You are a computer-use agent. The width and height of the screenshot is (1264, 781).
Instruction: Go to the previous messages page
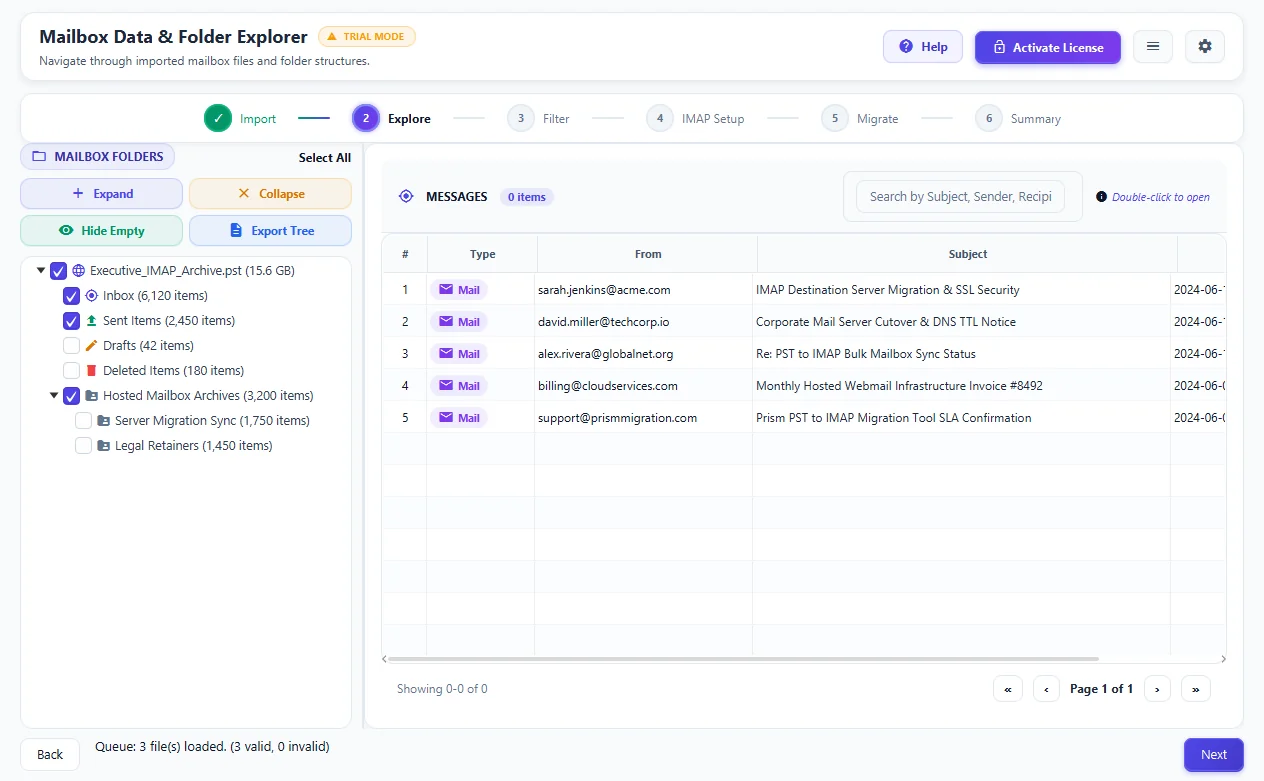(1046, 688)
